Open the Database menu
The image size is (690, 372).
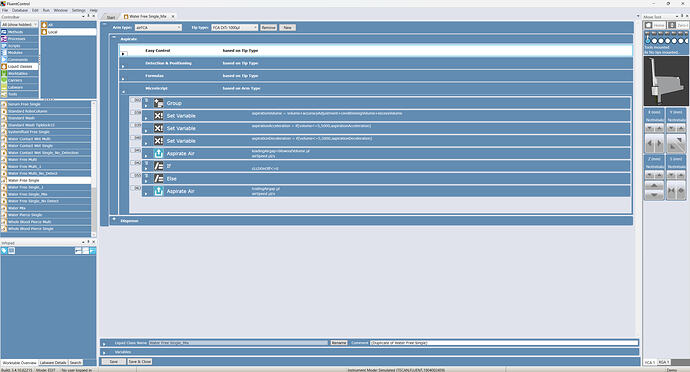[20, 10]
